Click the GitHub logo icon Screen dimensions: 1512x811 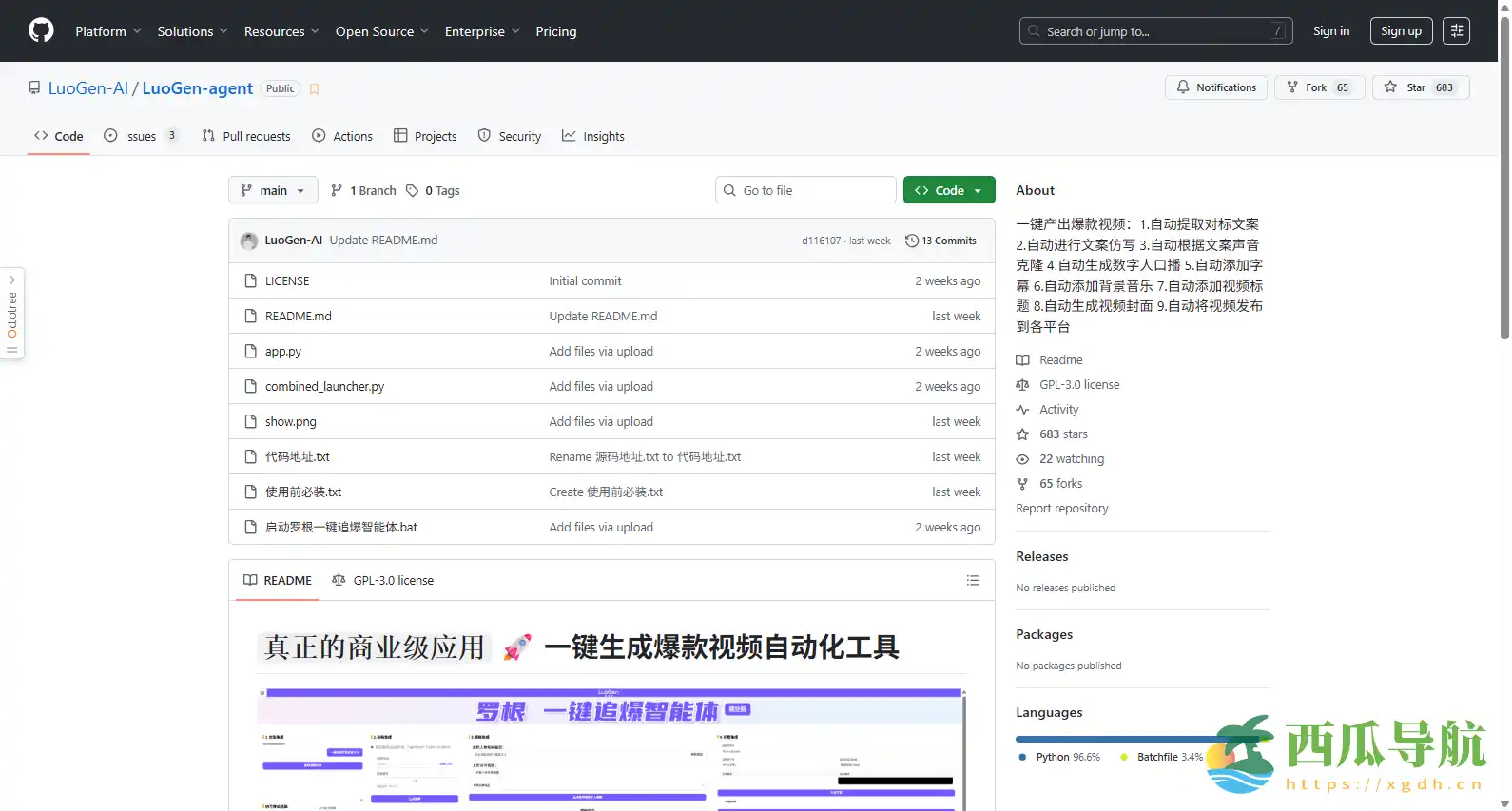click(x=41, y=30)
